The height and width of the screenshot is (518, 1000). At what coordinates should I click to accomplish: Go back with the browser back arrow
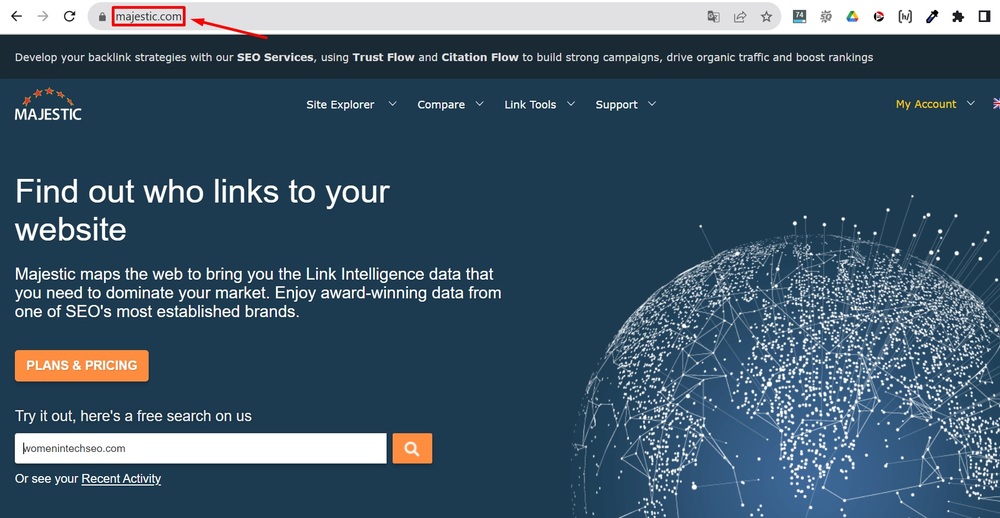point(17,17)
